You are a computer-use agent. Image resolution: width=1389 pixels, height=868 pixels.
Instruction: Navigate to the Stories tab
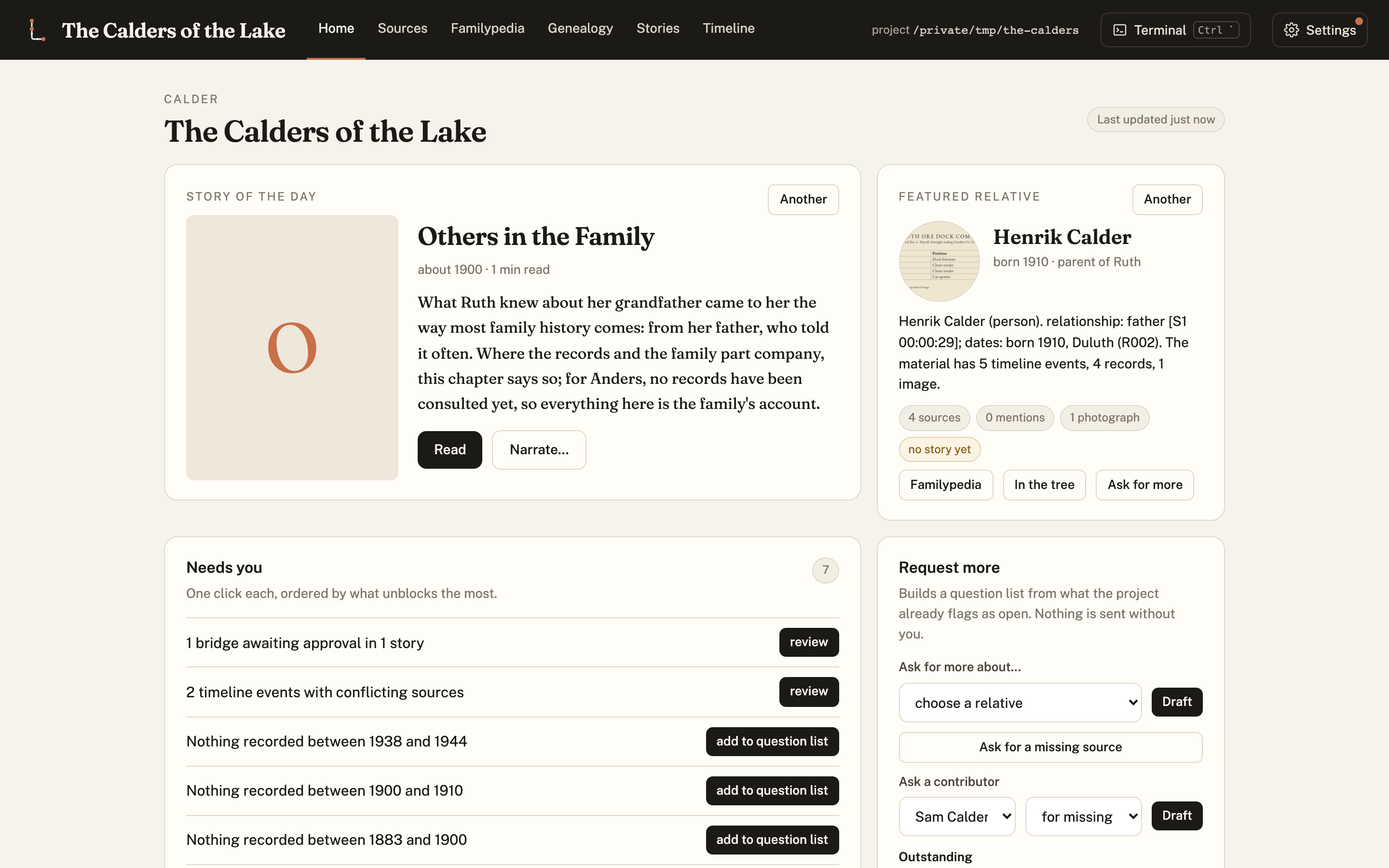click(x=658, y=28)
